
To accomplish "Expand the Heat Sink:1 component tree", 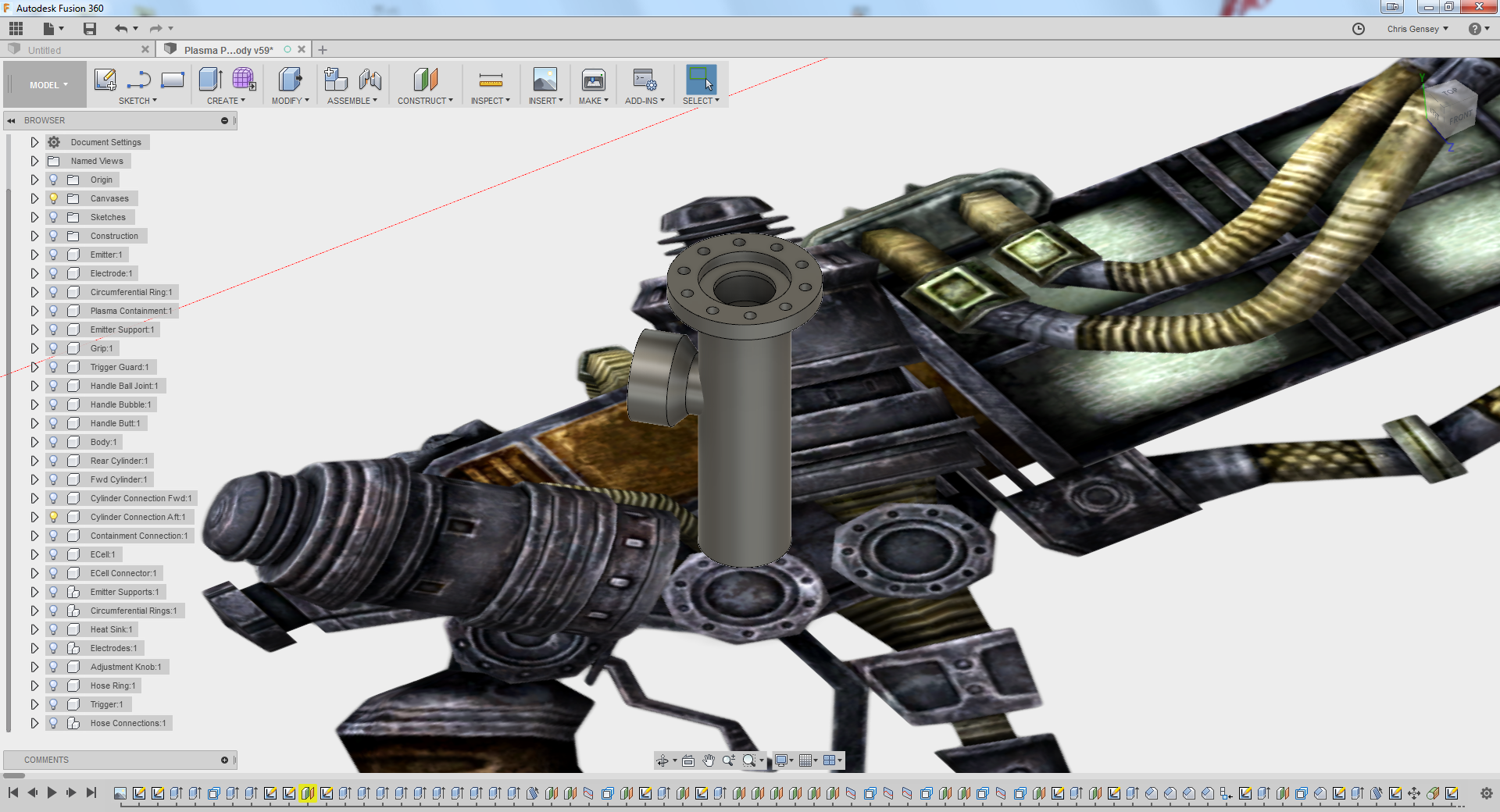I will click(x=34, y=629).
